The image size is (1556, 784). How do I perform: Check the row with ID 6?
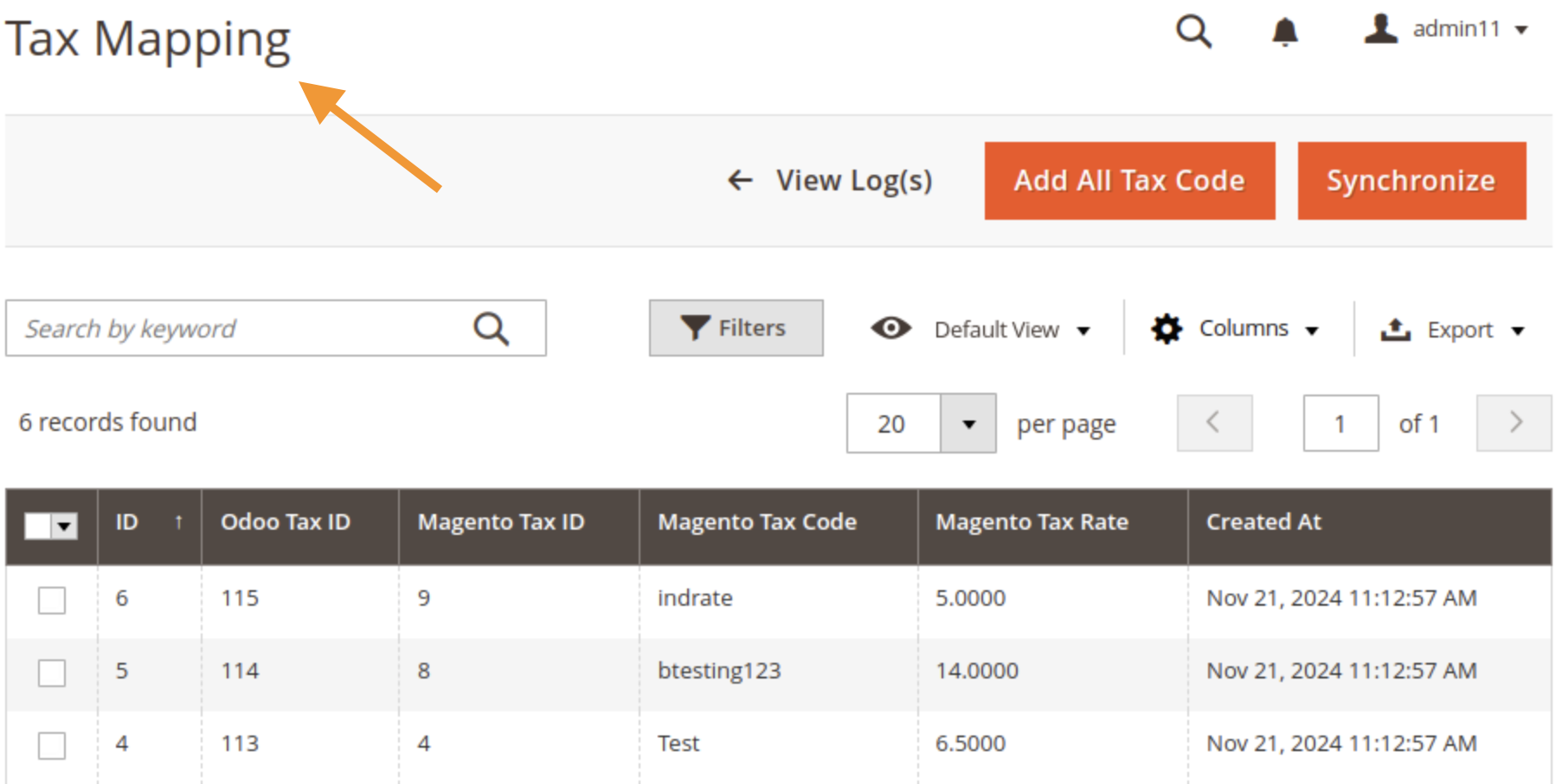pyautogui.click(x=51, y=599)
